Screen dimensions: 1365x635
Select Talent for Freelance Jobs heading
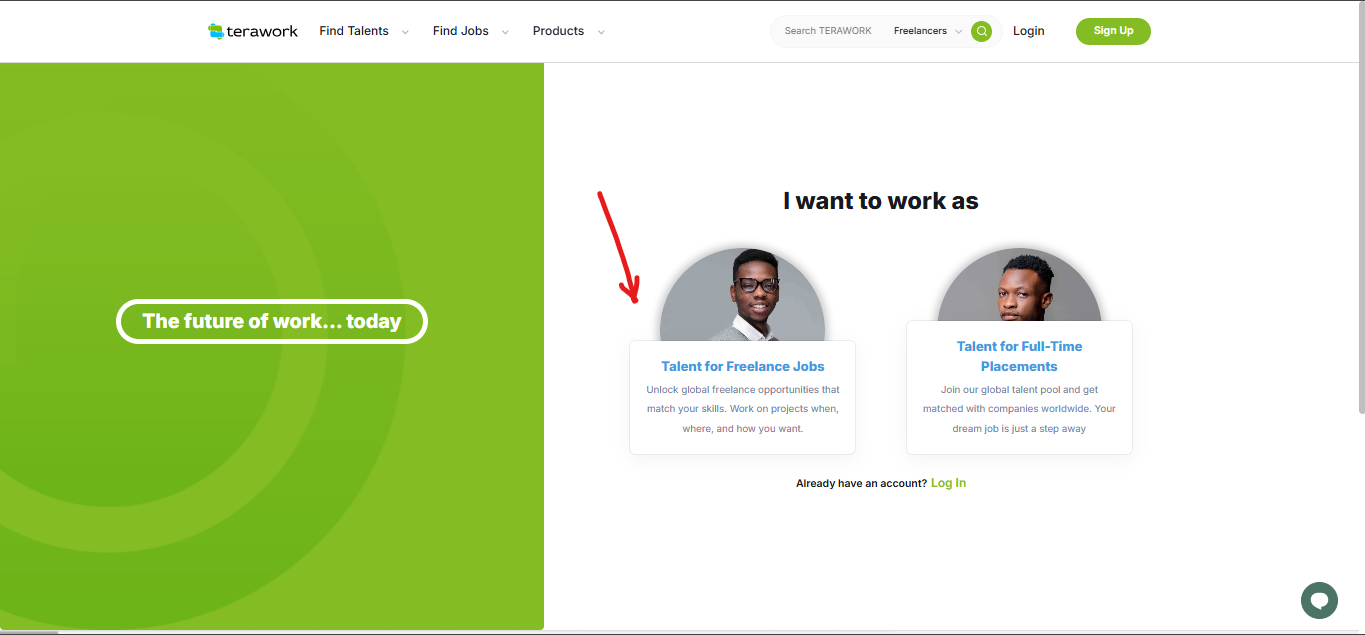click(743, 366)
